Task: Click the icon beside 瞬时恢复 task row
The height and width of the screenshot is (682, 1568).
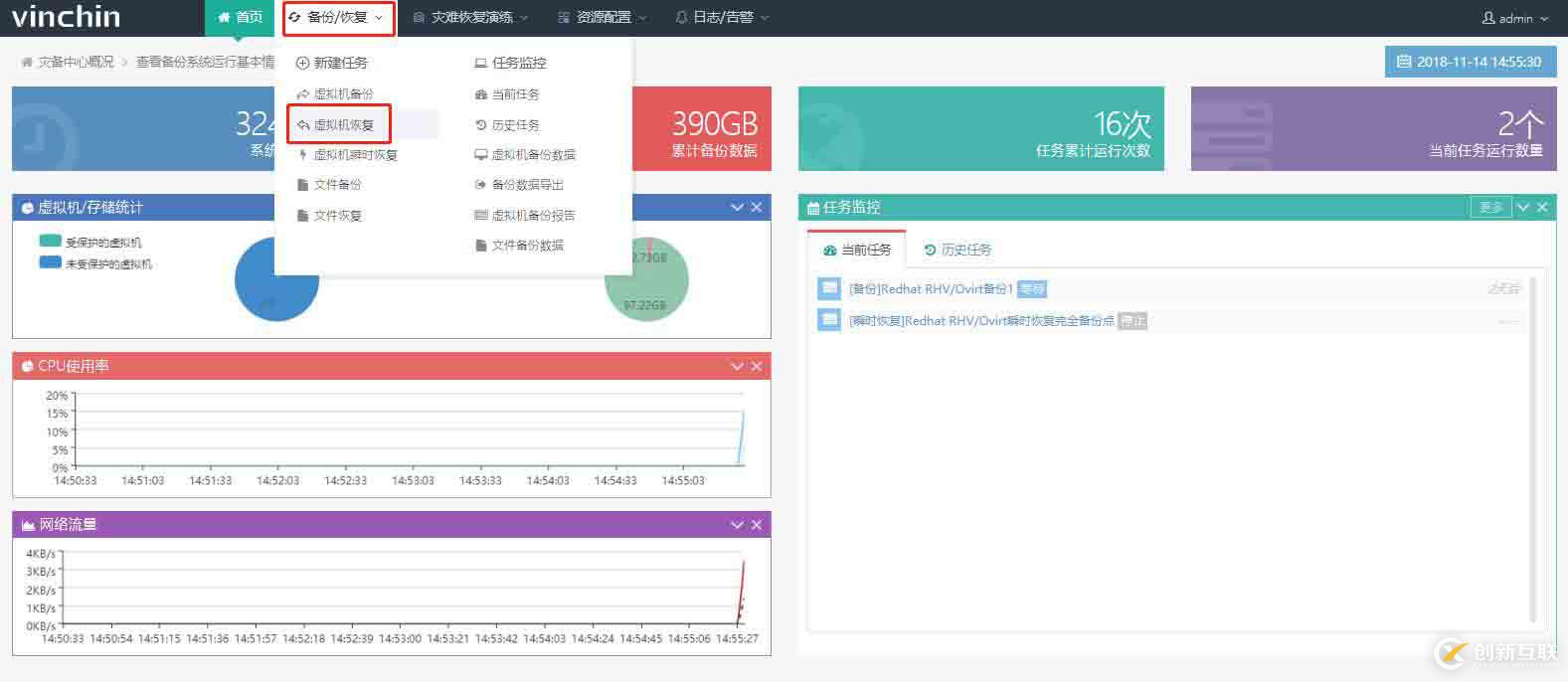Action: [x=829, y=320]
